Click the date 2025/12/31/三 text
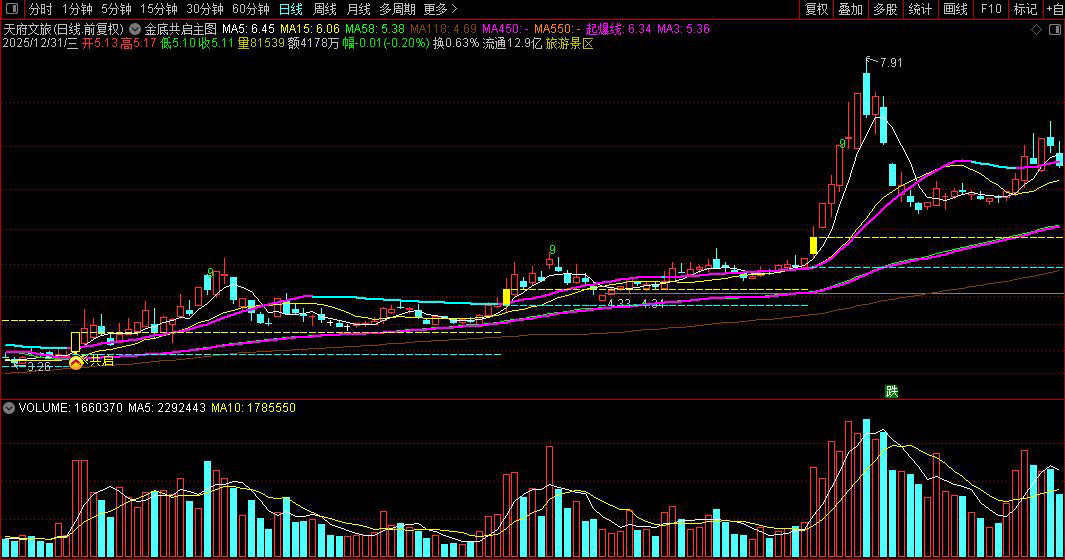 (x=41, y=43)
